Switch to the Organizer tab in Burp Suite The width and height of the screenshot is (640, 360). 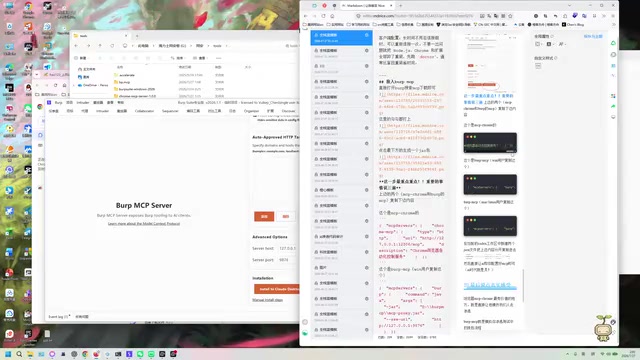(251, 111)
